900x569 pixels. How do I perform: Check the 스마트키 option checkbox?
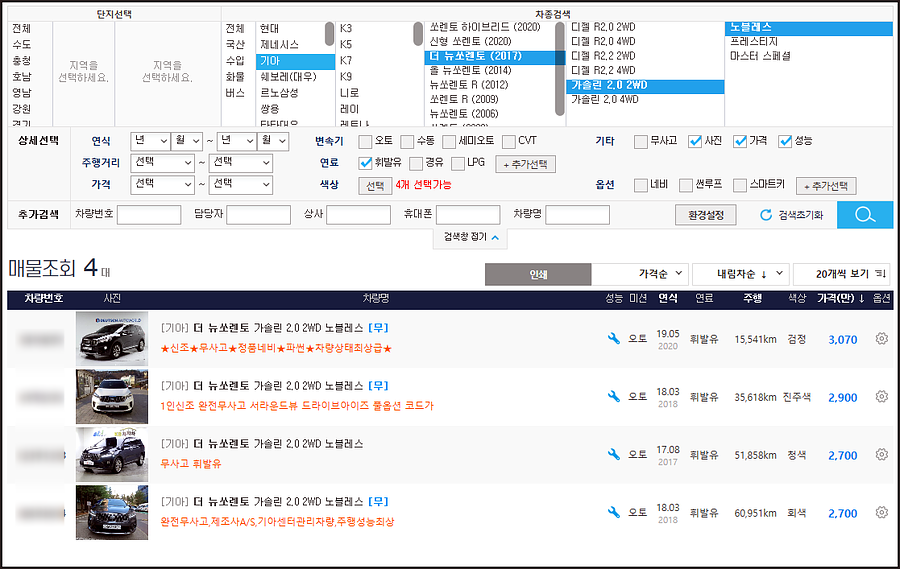coord(740,185)
